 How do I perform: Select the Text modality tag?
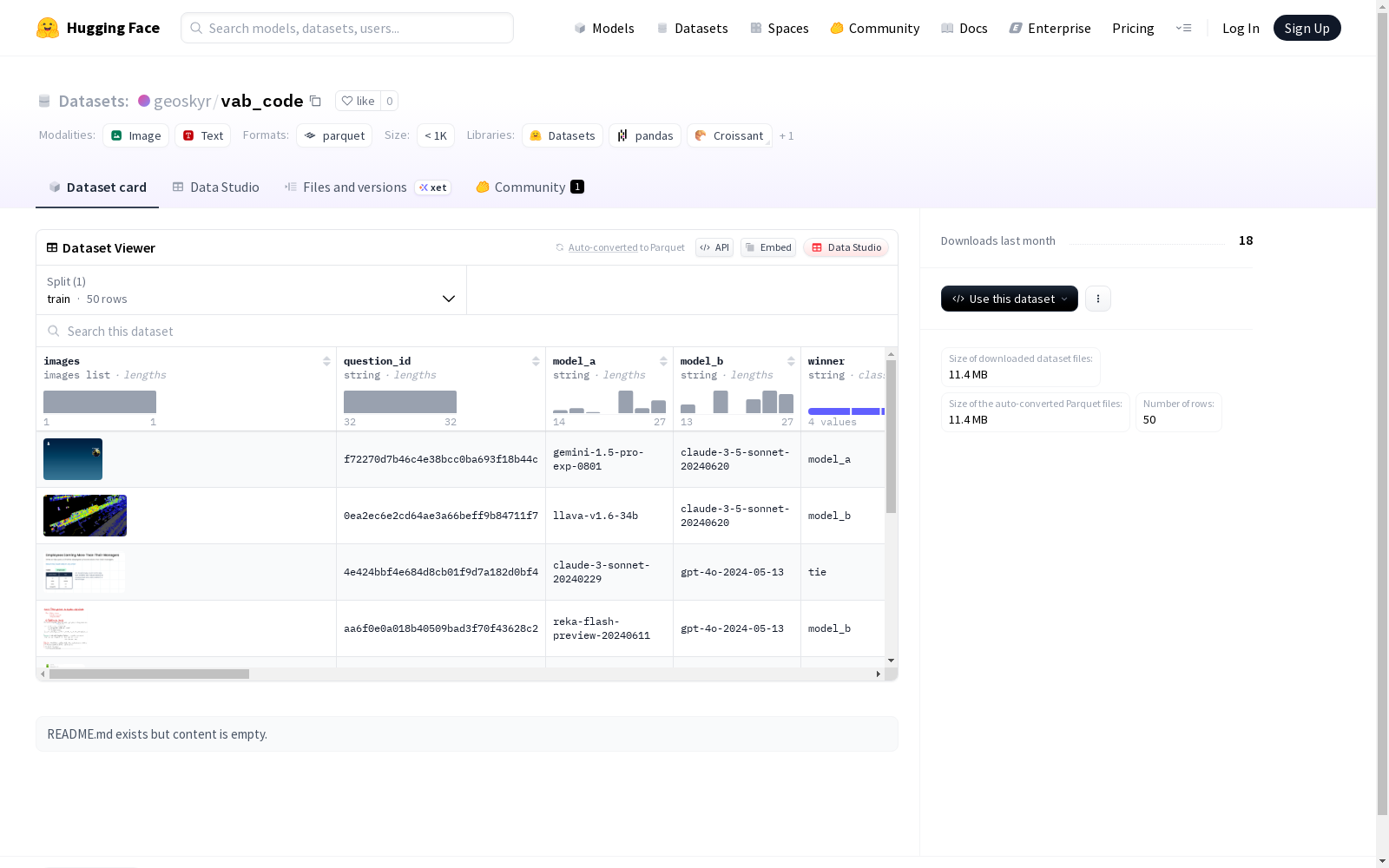(x=203, y=135)
